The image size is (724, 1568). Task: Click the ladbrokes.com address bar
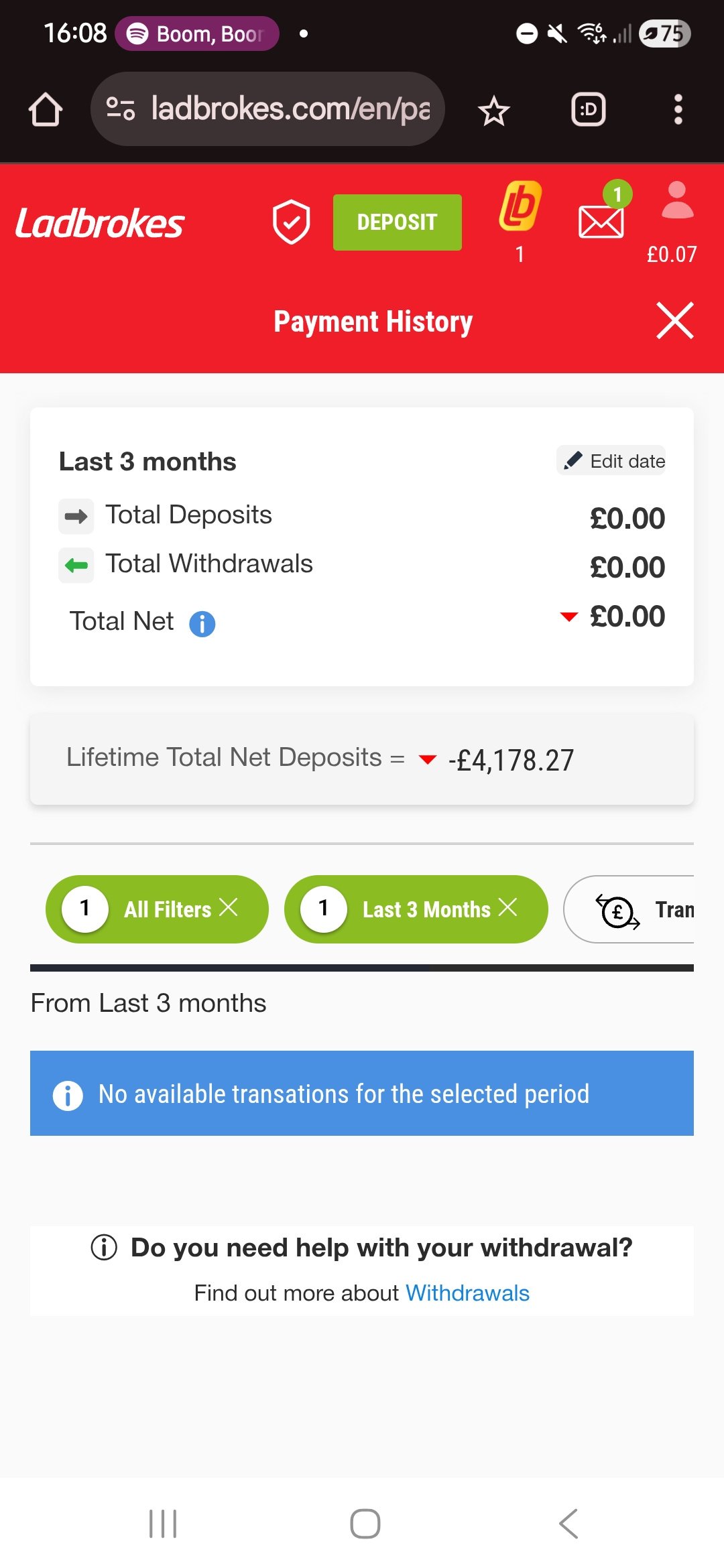[x=267, y=109]
